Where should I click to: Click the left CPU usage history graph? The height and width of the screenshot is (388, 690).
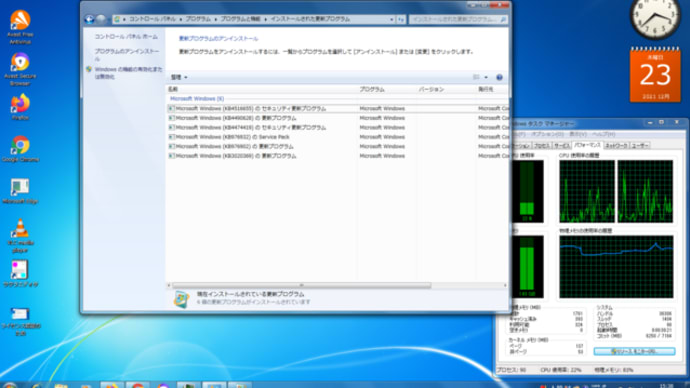tap(587, 191)
